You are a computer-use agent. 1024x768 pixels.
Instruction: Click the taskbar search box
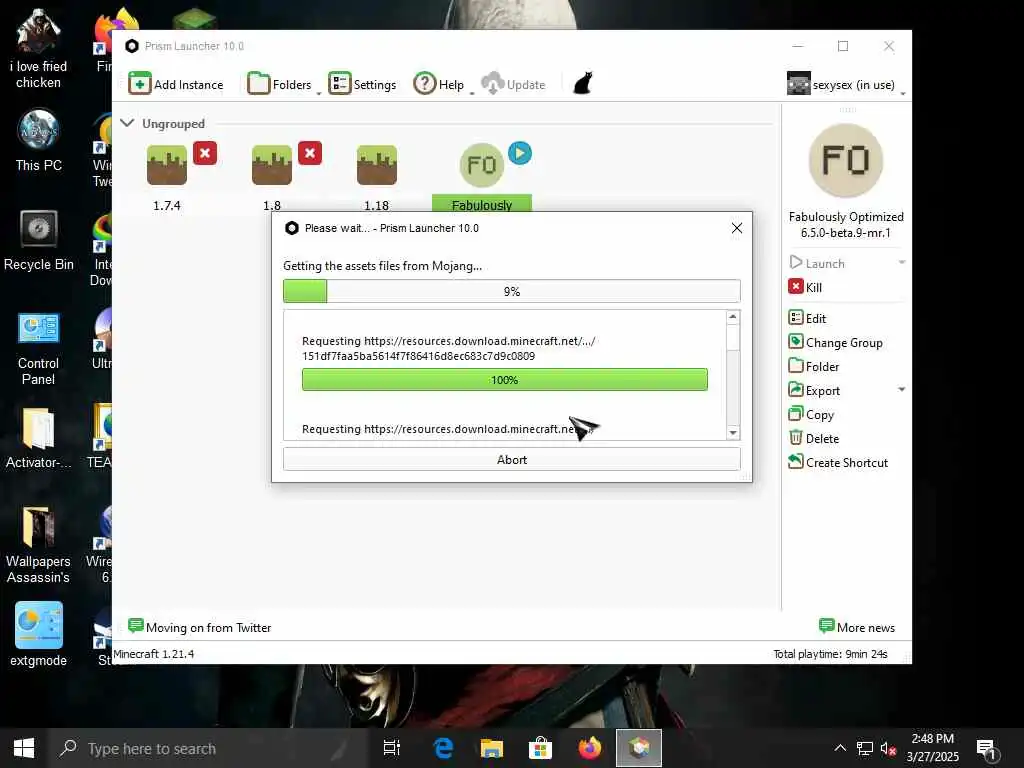[x=208, y=748]
